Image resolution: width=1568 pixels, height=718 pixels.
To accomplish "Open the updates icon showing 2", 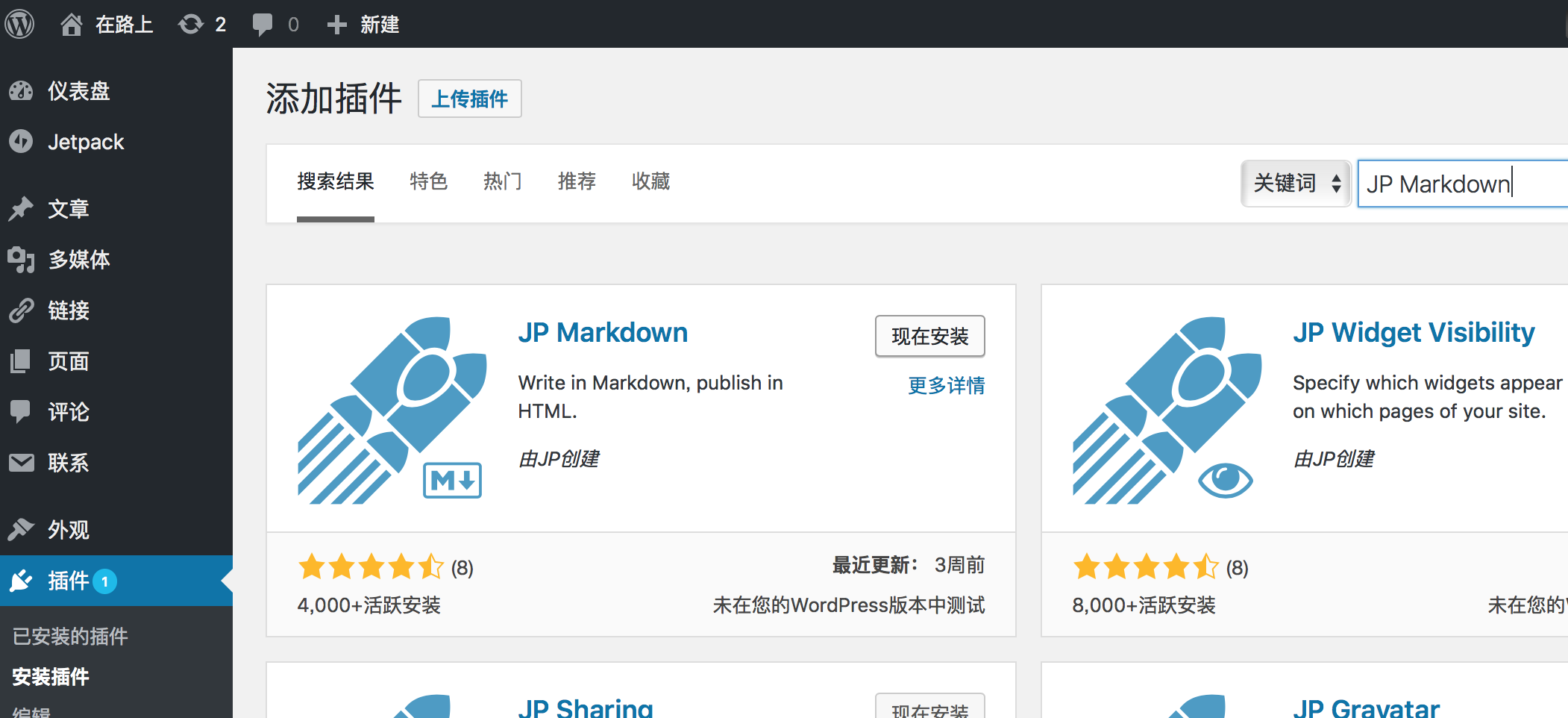I will pyautogui.click(x=191, y=25).
